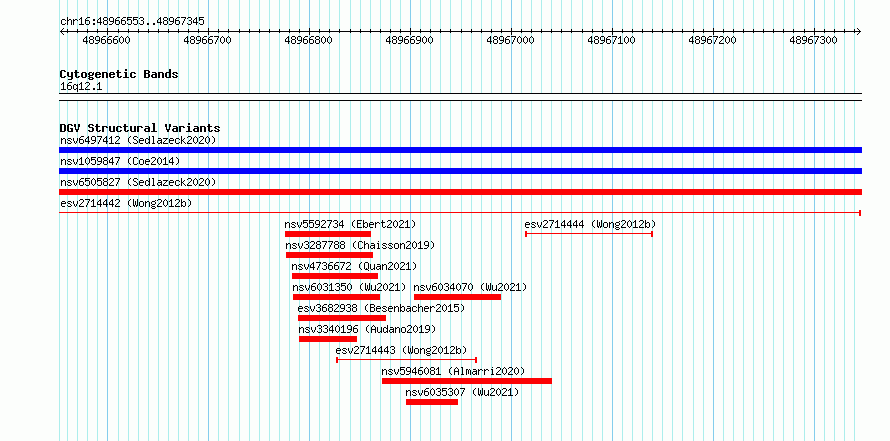
Task: Open the nsv6035307 (Wu2021) label
Action: point(462,392)
